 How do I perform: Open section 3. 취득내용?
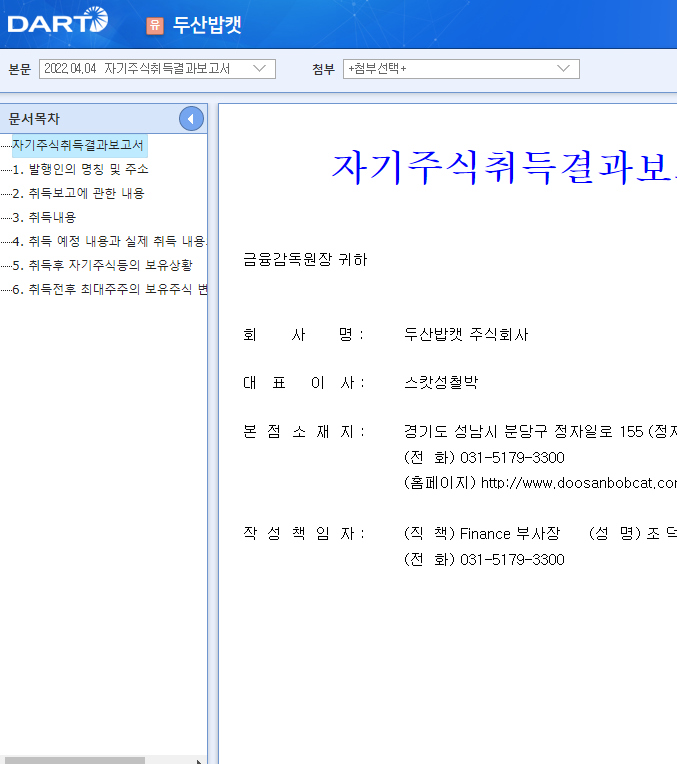pos(44,217)
